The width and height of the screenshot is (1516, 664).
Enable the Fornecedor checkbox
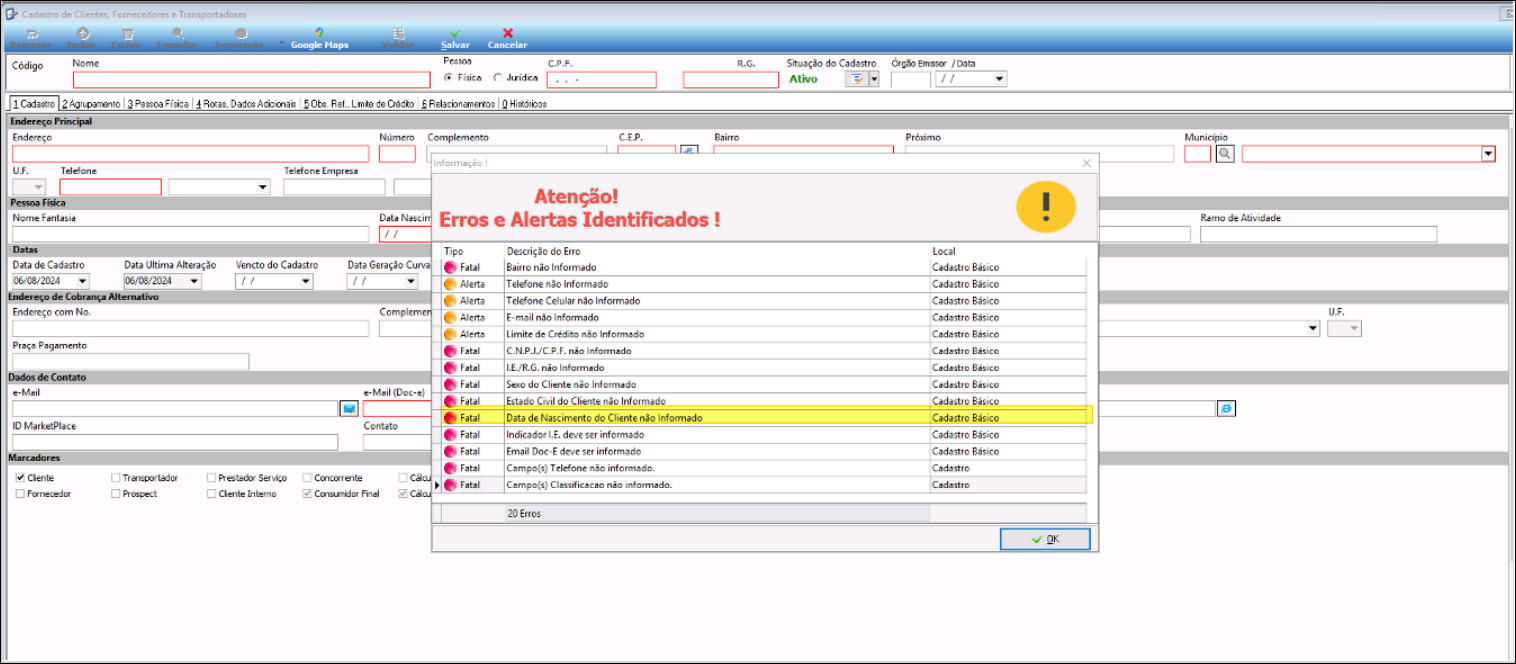pos(20,494)
